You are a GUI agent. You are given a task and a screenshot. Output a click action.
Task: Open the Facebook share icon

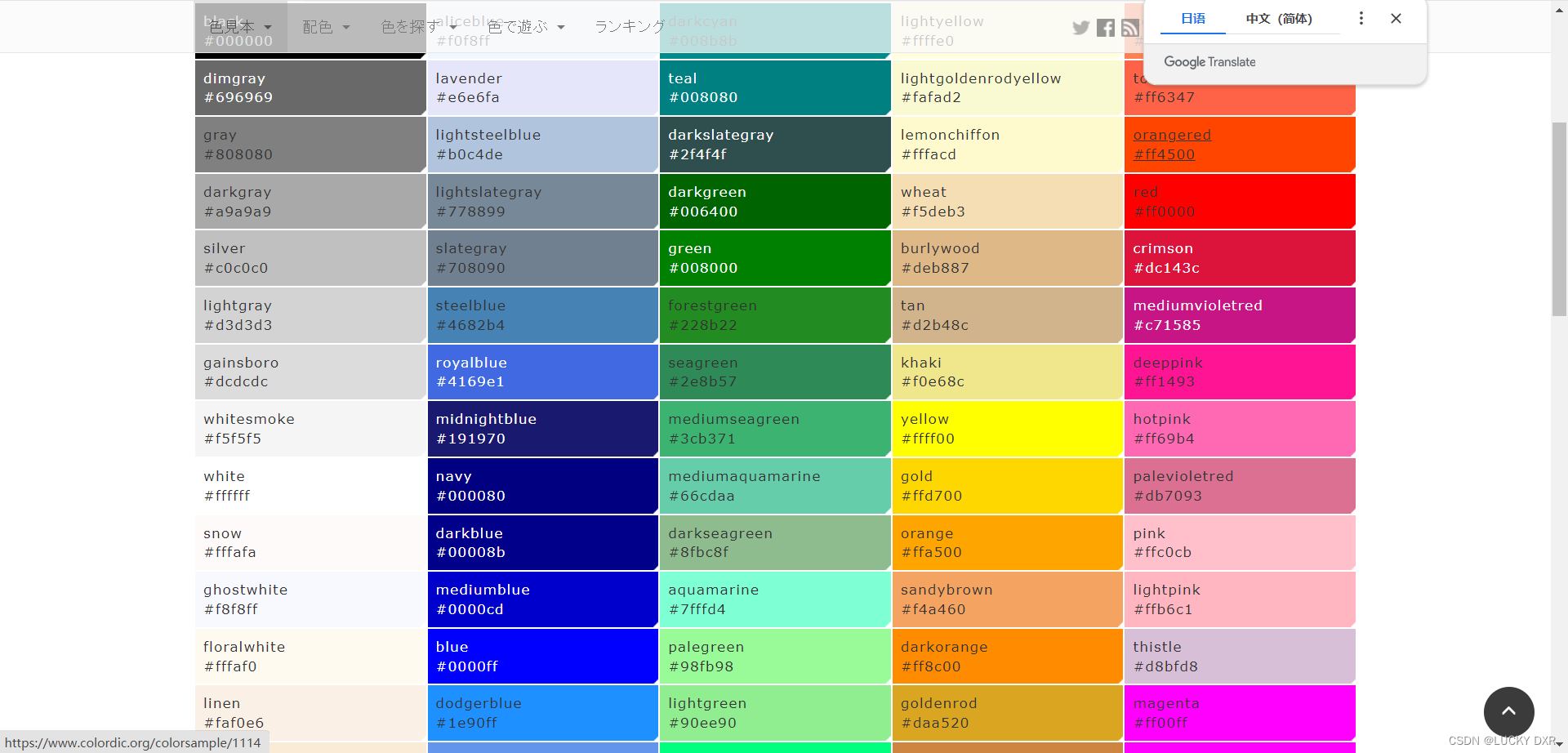click(x=1106, y=28)
